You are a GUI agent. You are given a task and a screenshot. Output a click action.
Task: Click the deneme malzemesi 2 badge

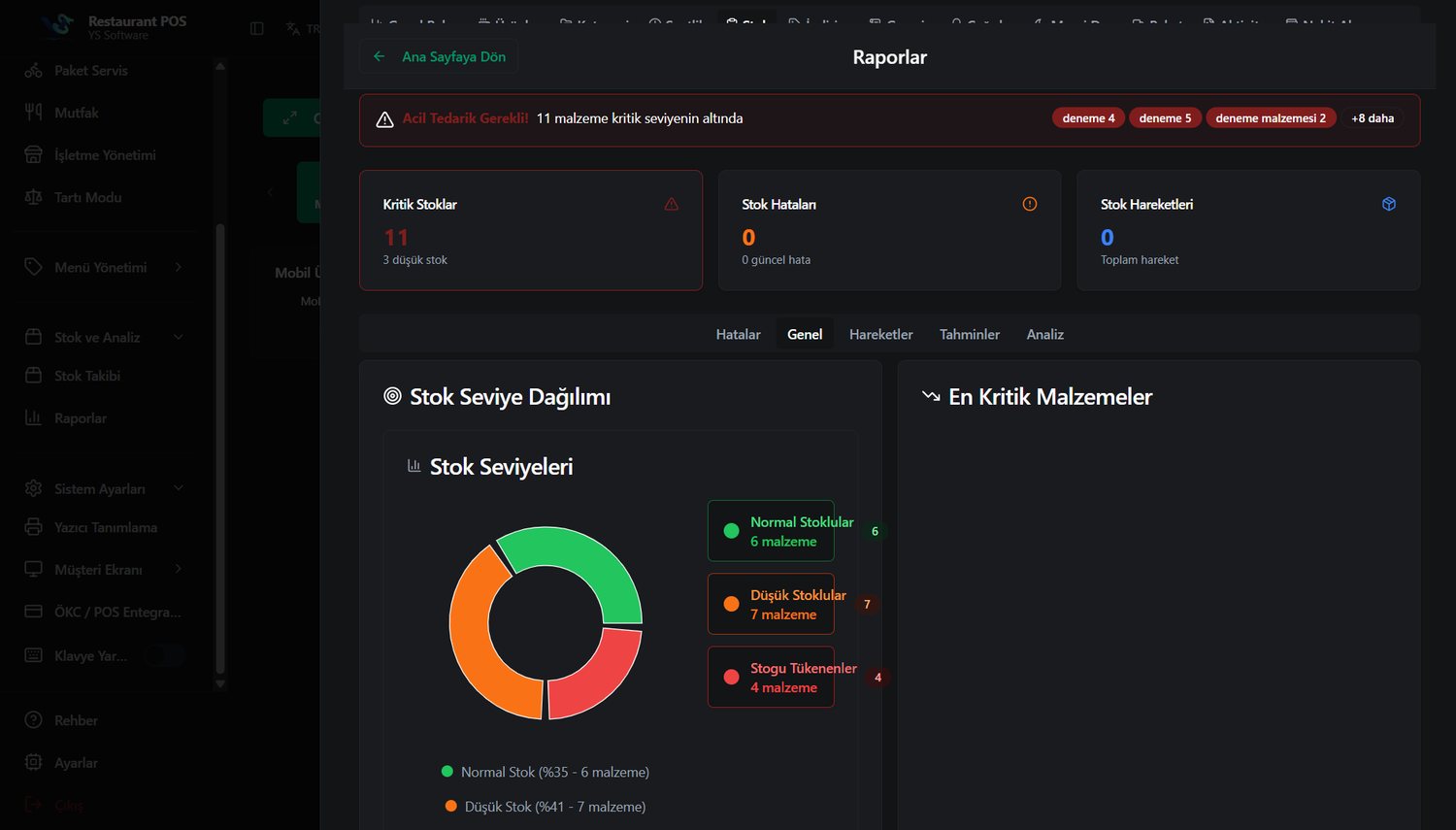tap(1271, 118)
